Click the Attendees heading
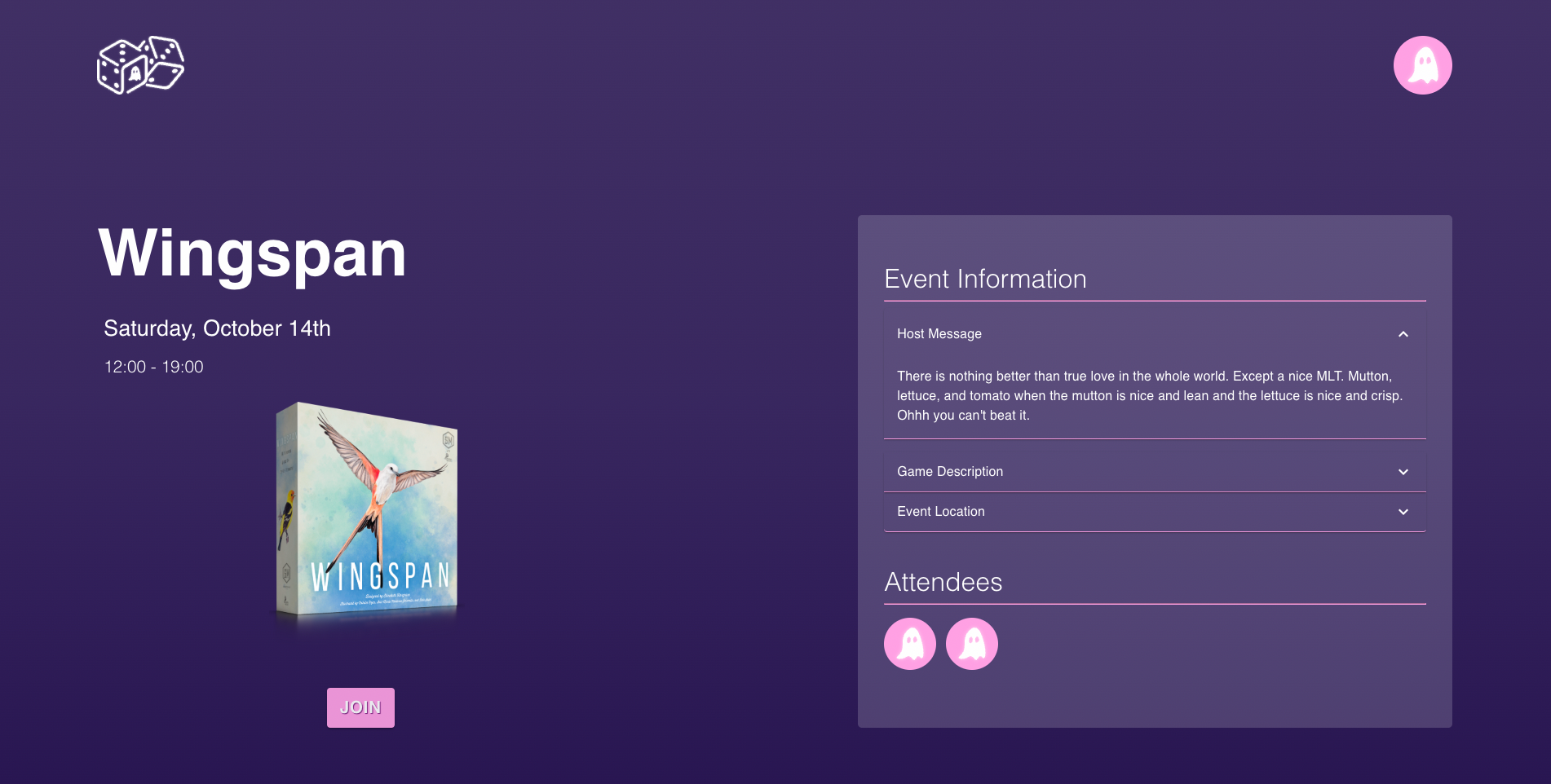This screenshot has height=784, width=1551. point(943,582)
